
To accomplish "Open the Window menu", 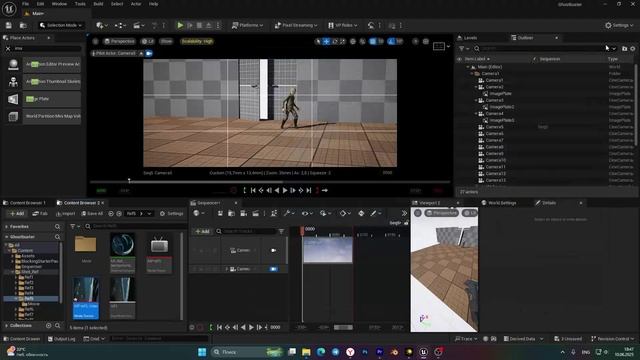I will tap(59, 4).
